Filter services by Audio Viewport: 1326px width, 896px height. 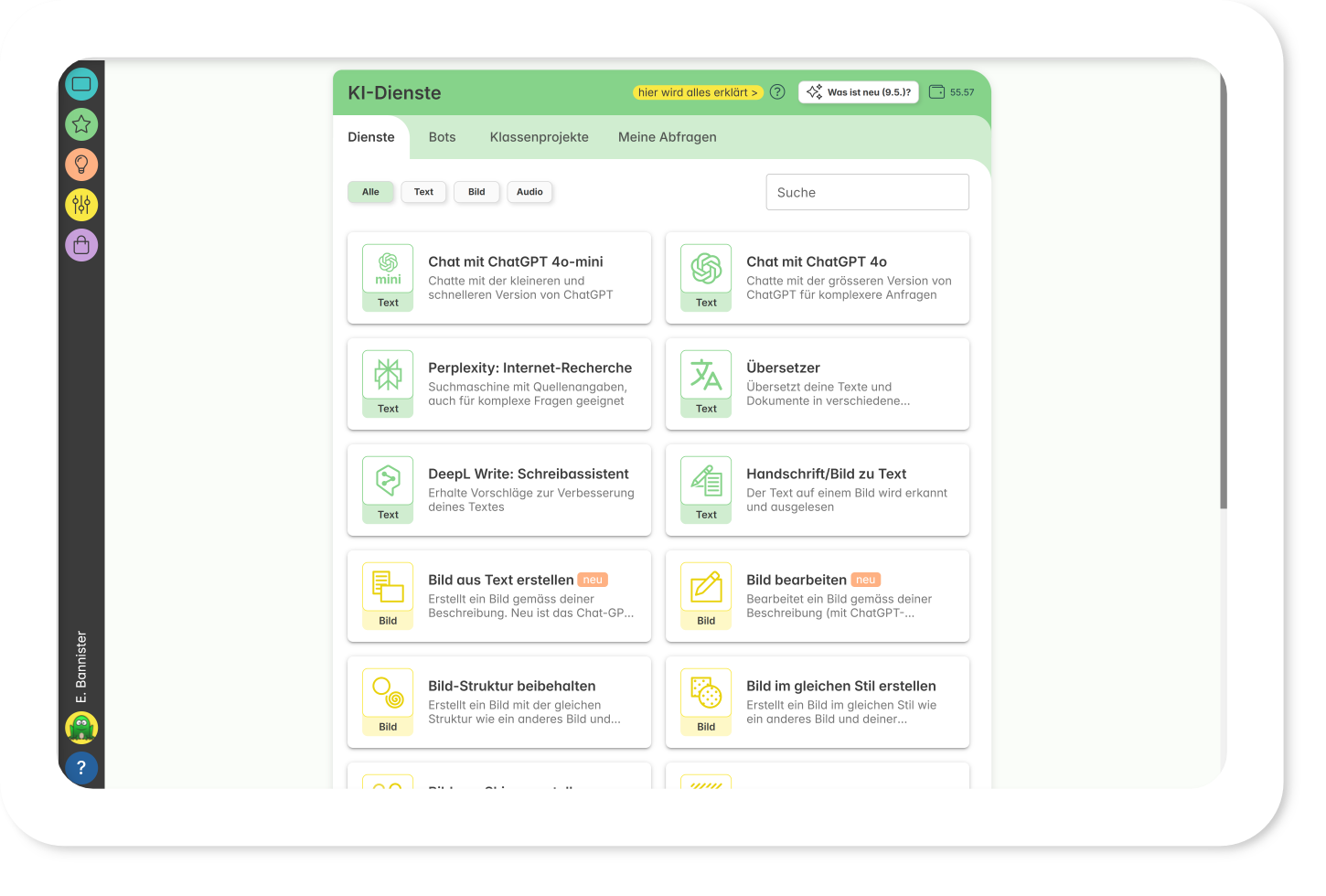[529, 192]
